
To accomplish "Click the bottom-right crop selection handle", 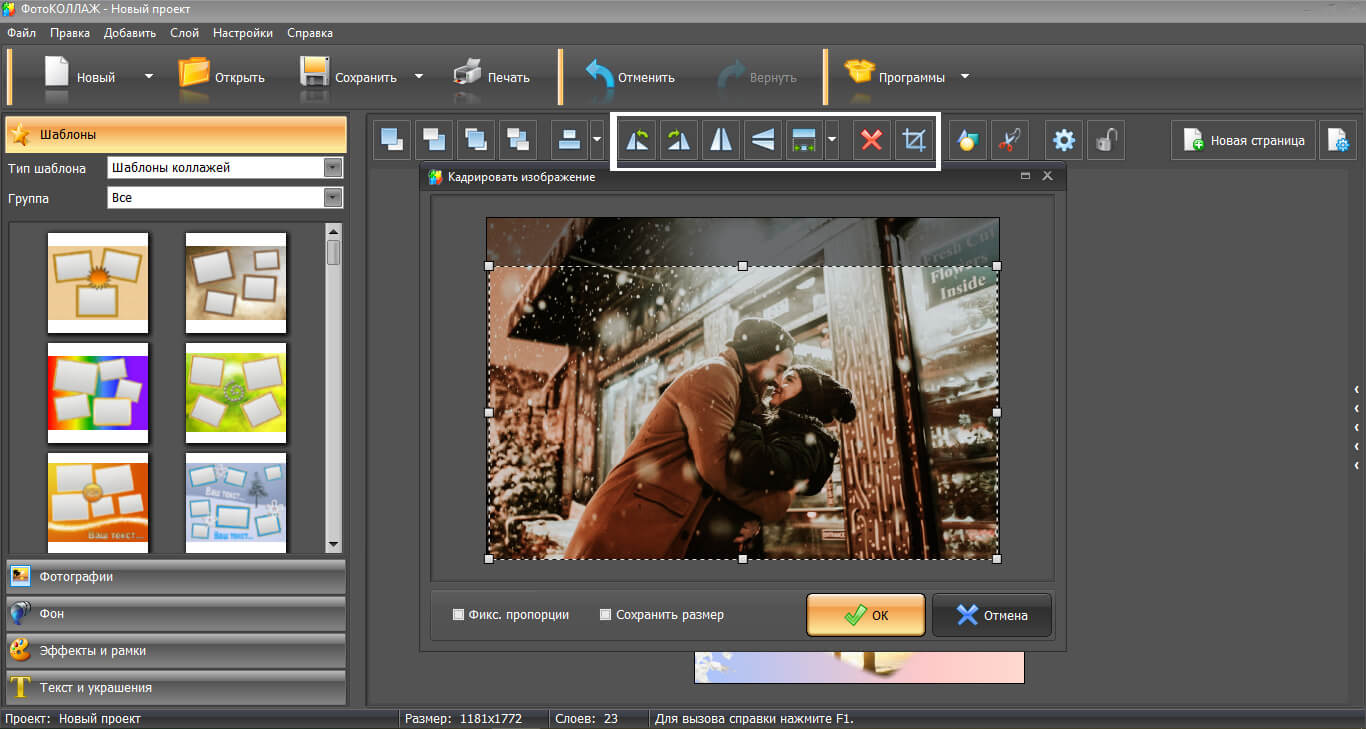I will click(x=997, y=559).
